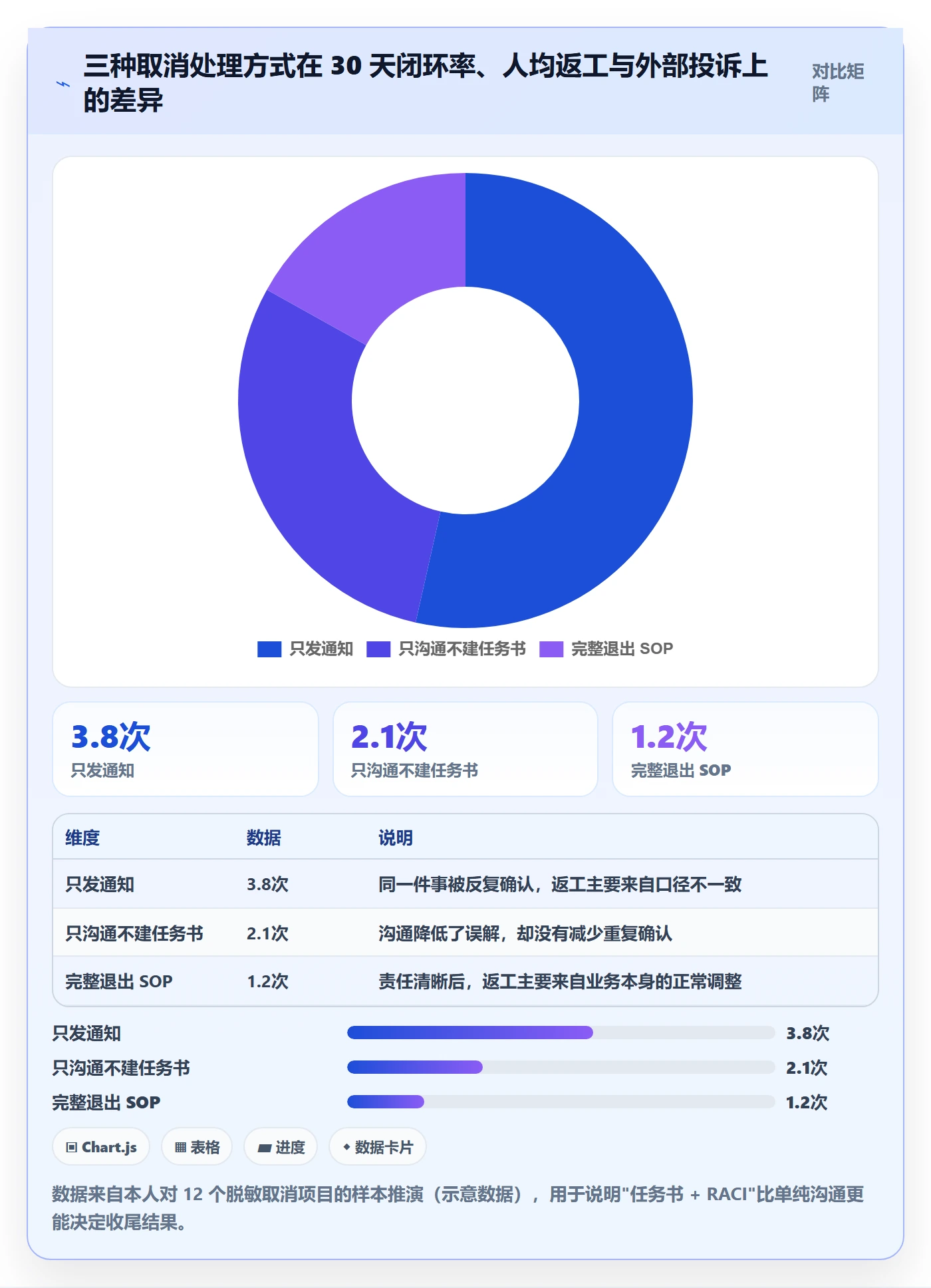Click the 只发通知 progress bar

click(x=561, y=1033)
